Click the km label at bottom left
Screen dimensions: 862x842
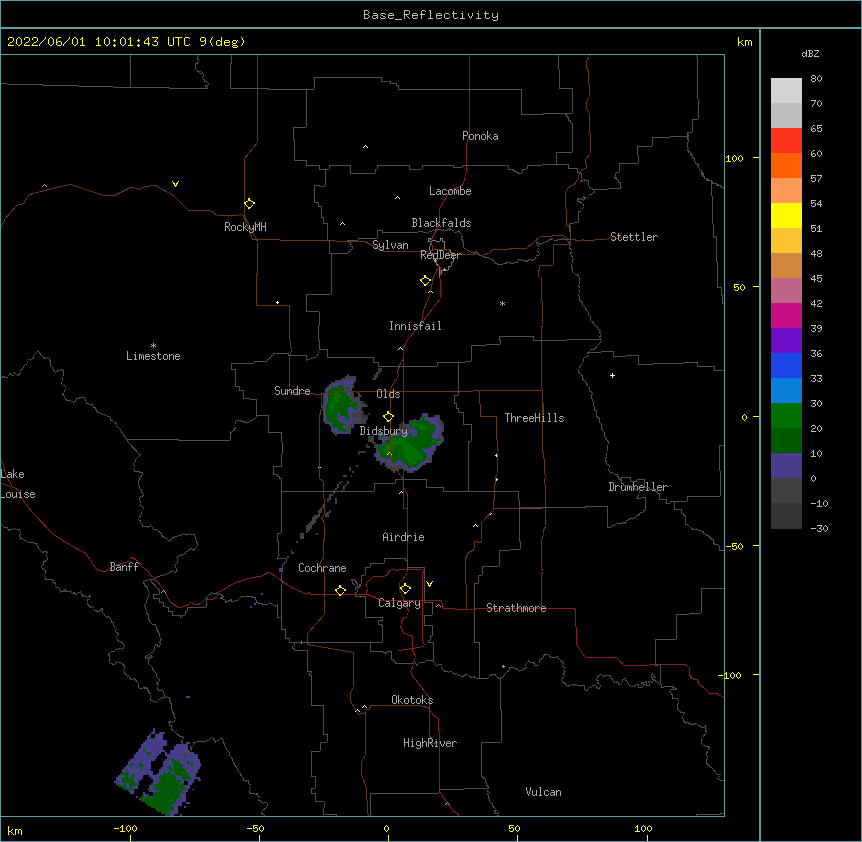click(x=15, y=830)
